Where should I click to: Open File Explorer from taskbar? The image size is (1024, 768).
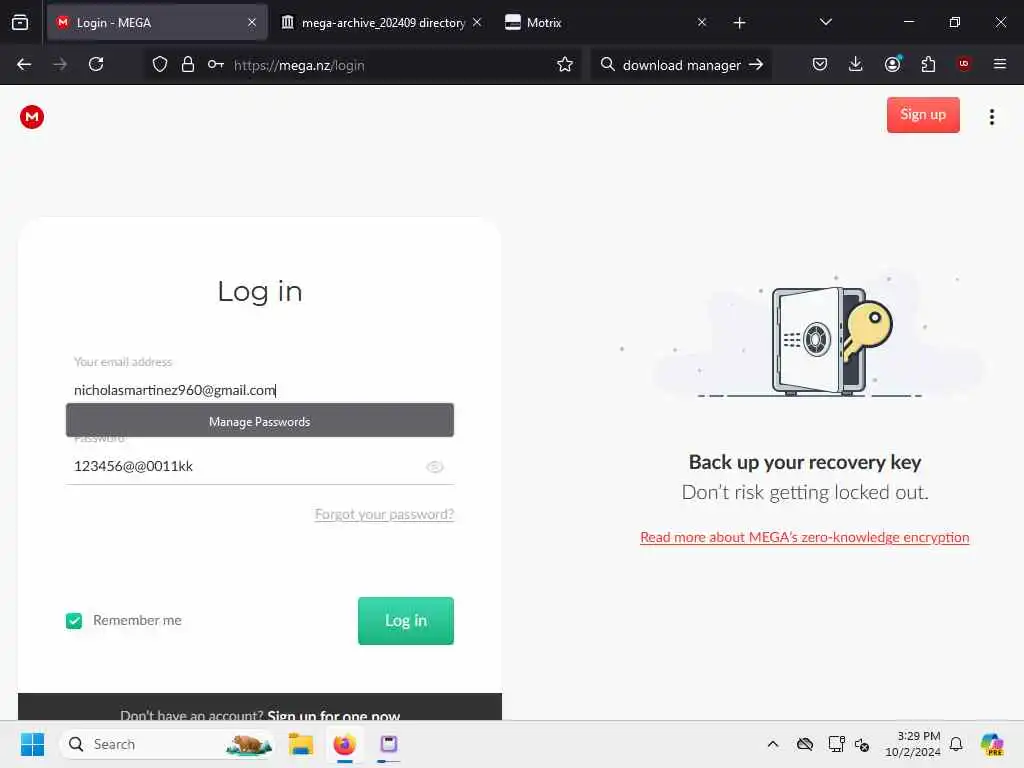pyautogui.click(x=301, y=744)
